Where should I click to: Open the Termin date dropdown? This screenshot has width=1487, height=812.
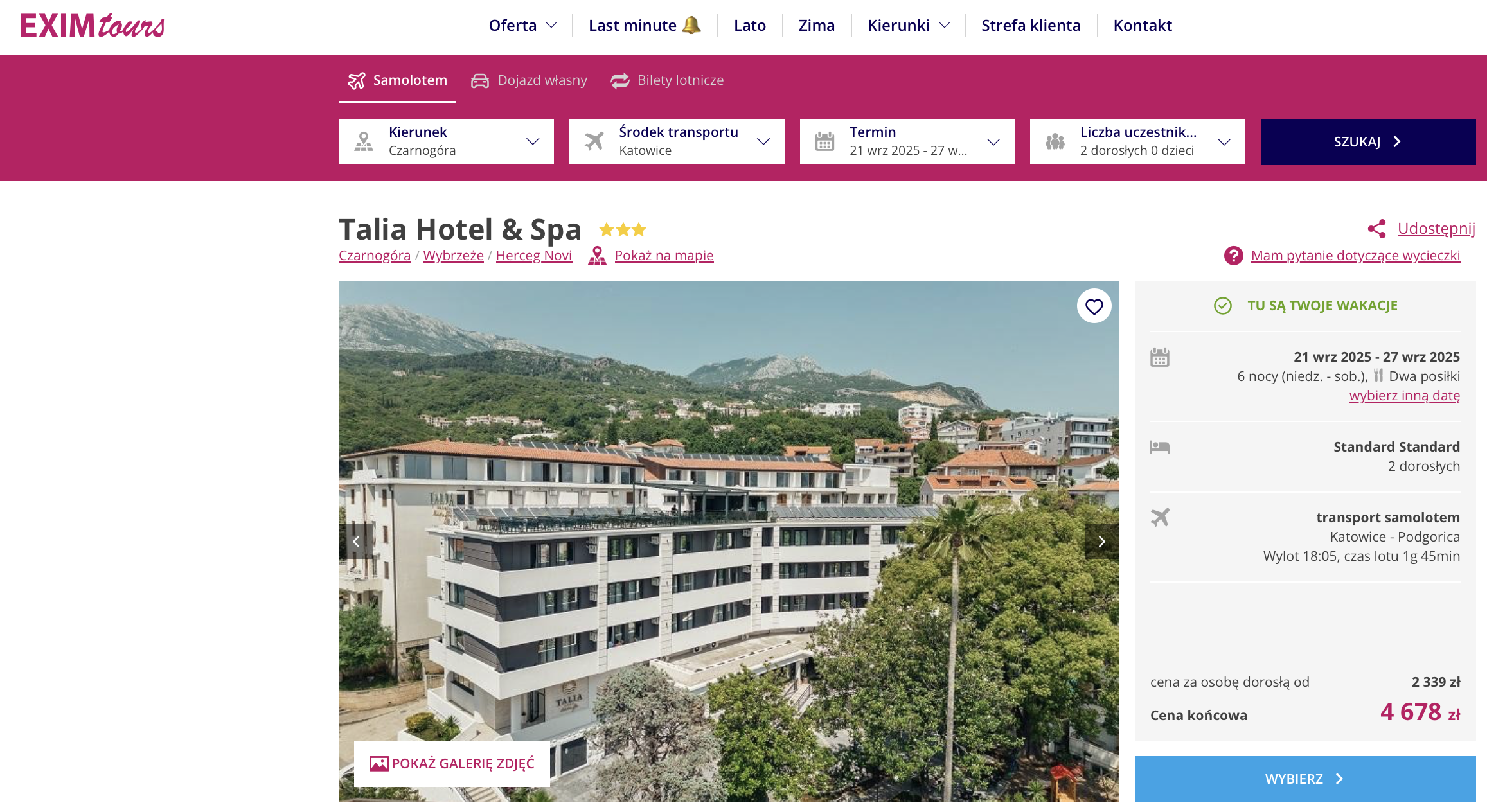pos(907,141)
